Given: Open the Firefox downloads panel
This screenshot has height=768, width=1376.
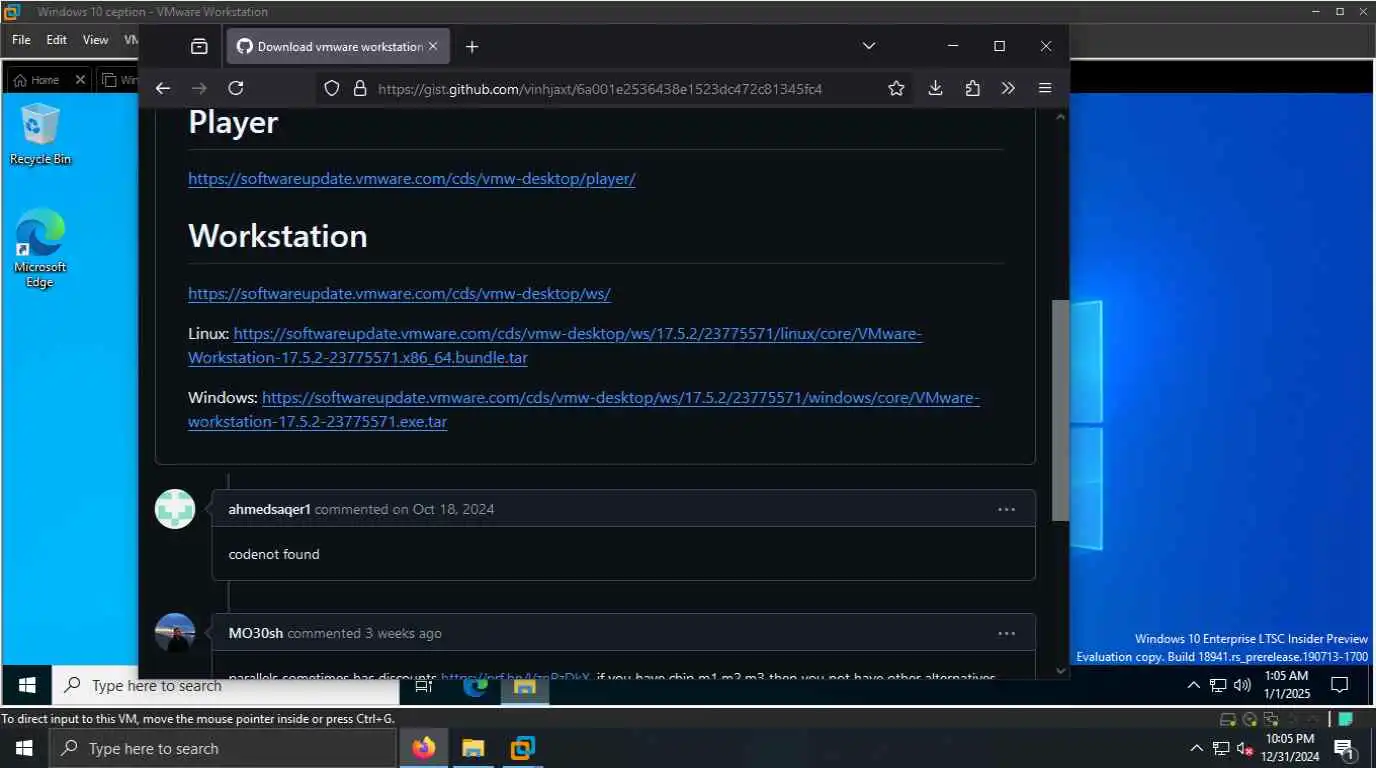Looking at the screenshot, I should pyautogui.click(x=935, y=88).
